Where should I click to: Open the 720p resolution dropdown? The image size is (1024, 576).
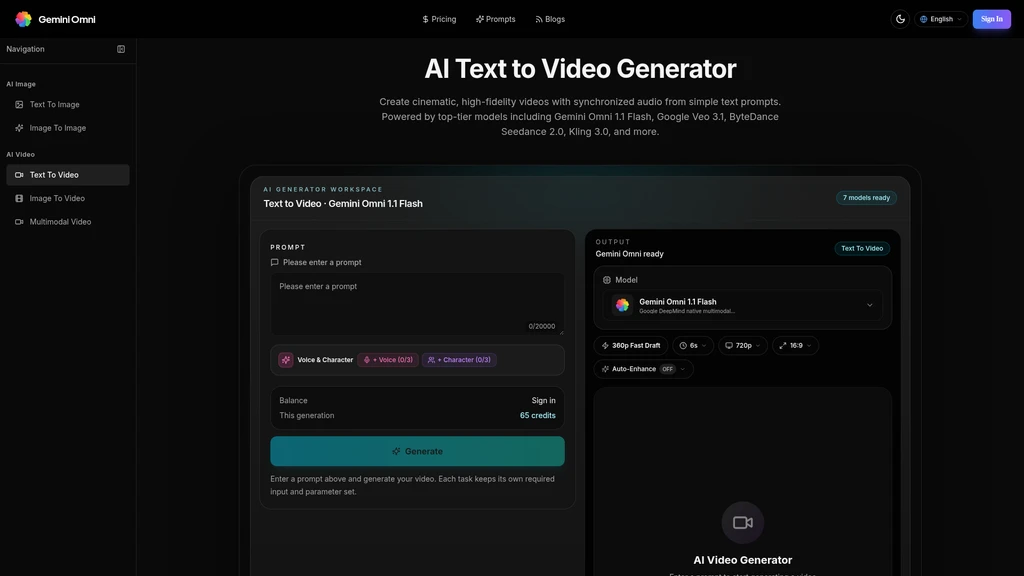743,345
